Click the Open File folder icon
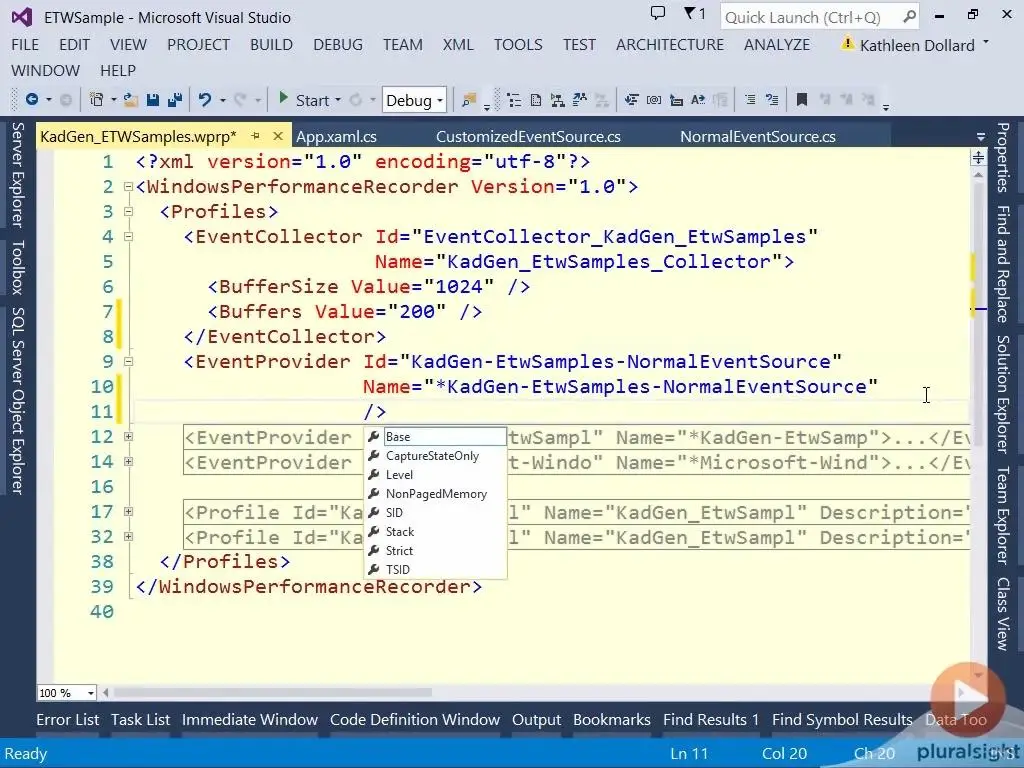 click(131, 100)
